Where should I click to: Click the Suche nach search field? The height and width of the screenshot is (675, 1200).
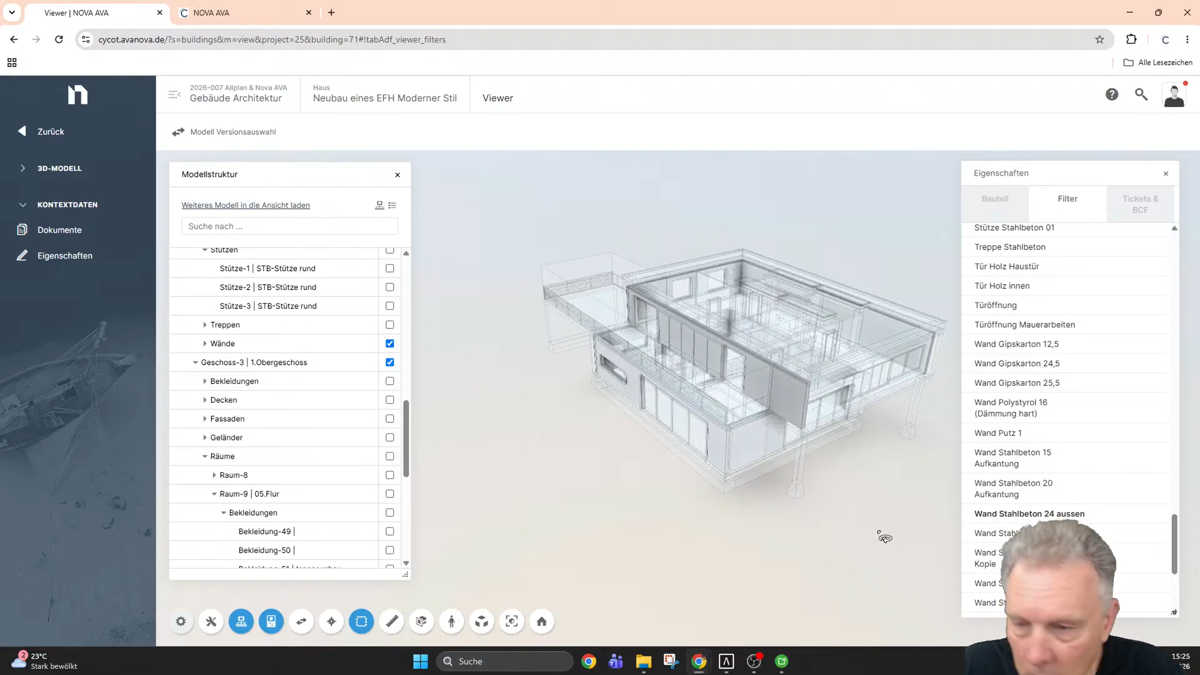point(290,226)
